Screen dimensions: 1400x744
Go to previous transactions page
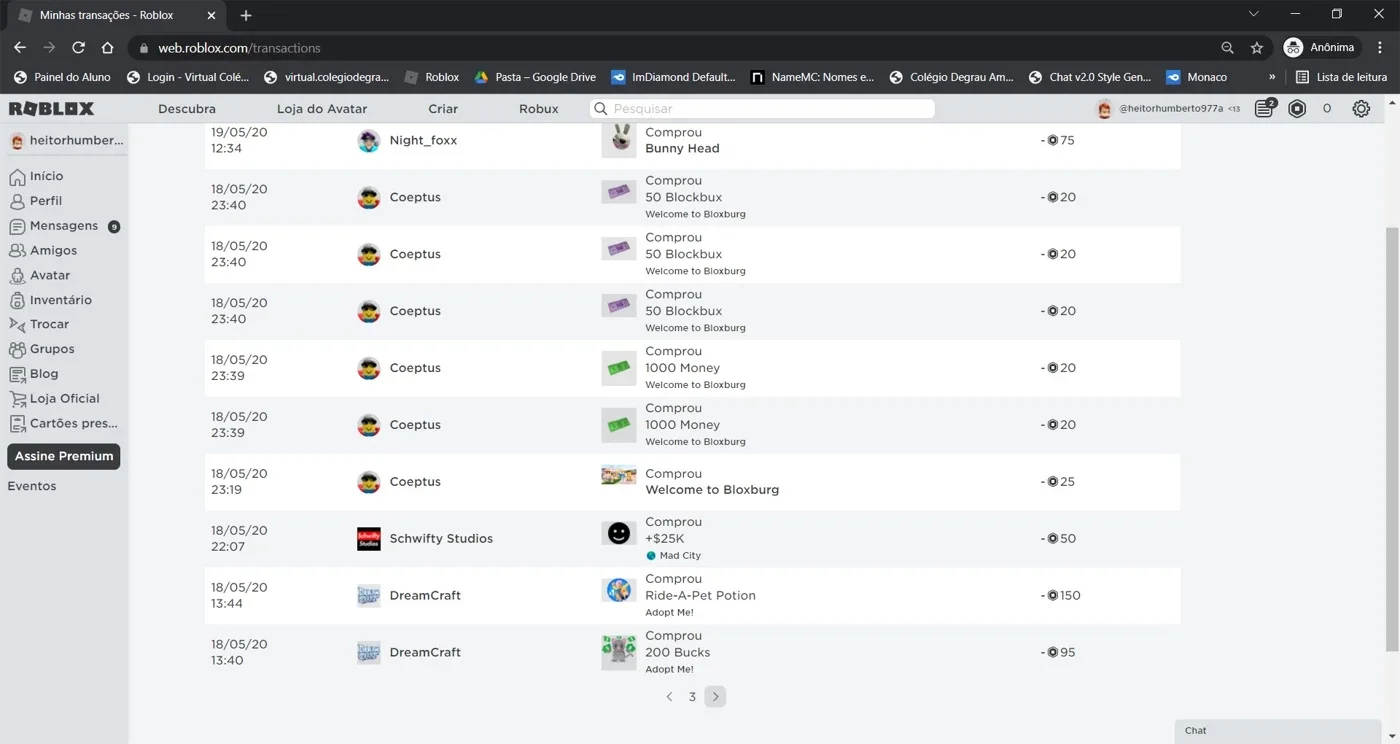669,697
